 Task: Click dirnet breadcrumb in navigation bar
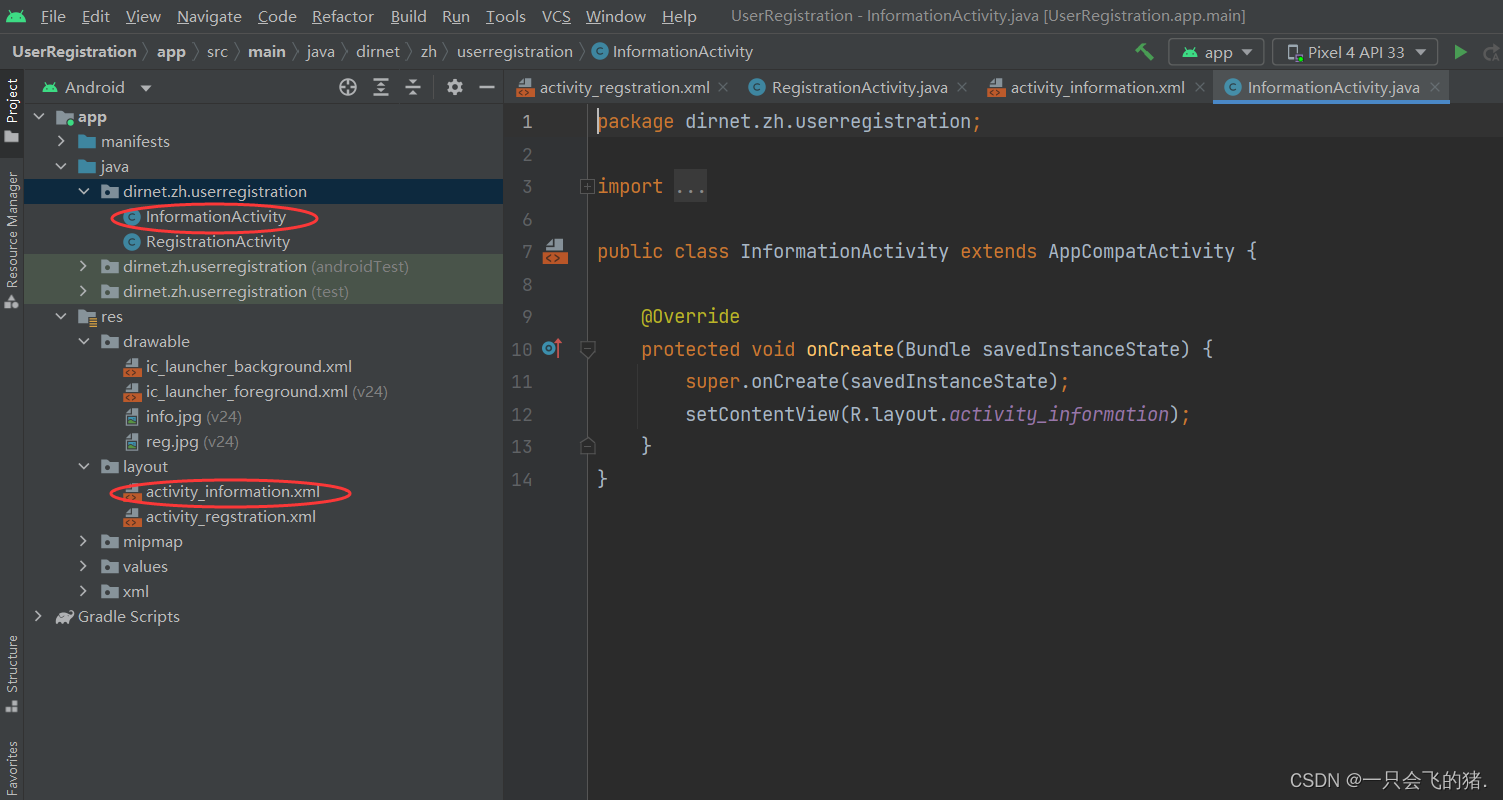(378, 52)
